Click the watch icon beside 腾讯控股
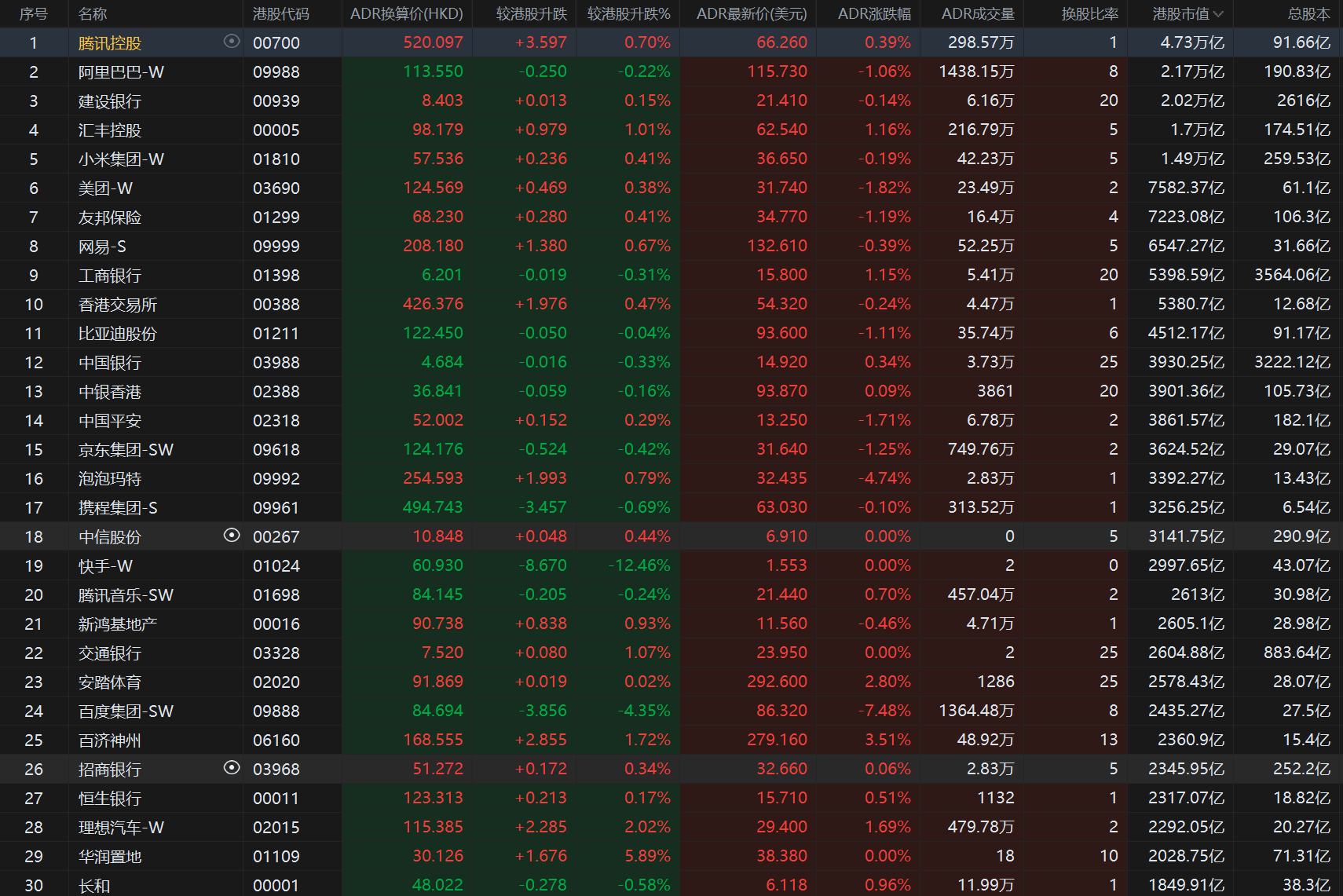 (x=231, y=42)
